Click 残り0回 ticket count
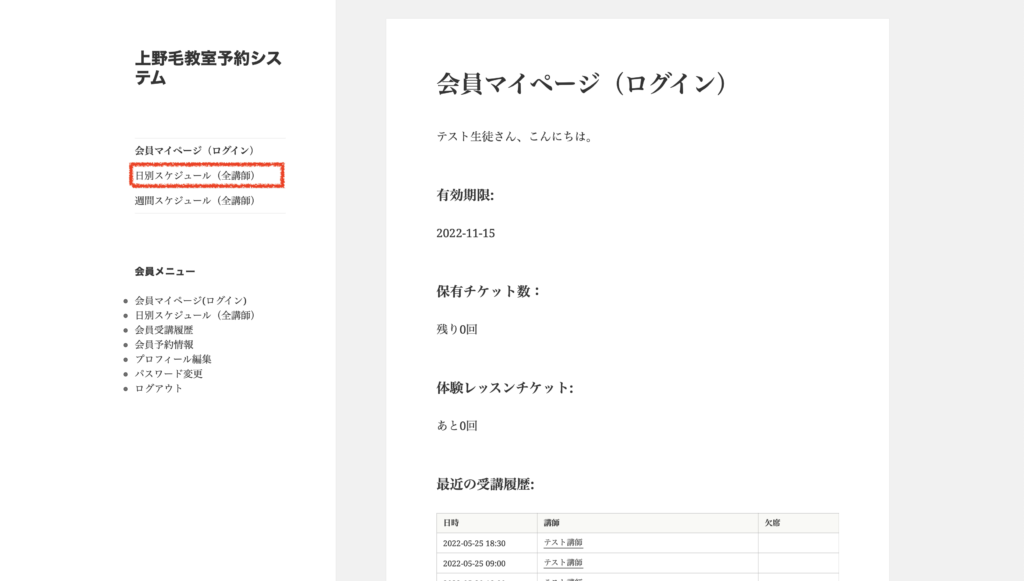This screenshot has height=581, width=1024. coord(456,330)
